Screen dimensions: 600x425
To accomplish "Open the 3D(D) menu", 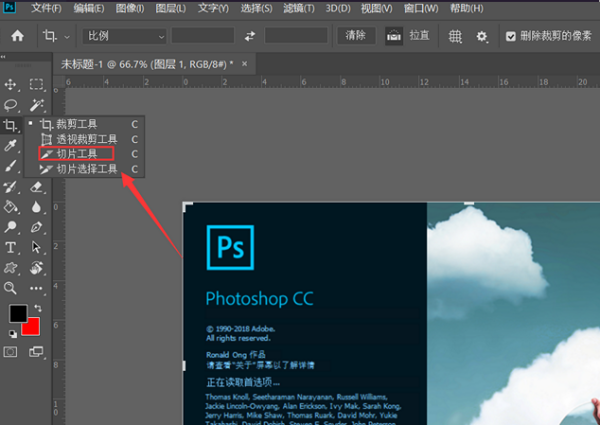I will point(338,8).
